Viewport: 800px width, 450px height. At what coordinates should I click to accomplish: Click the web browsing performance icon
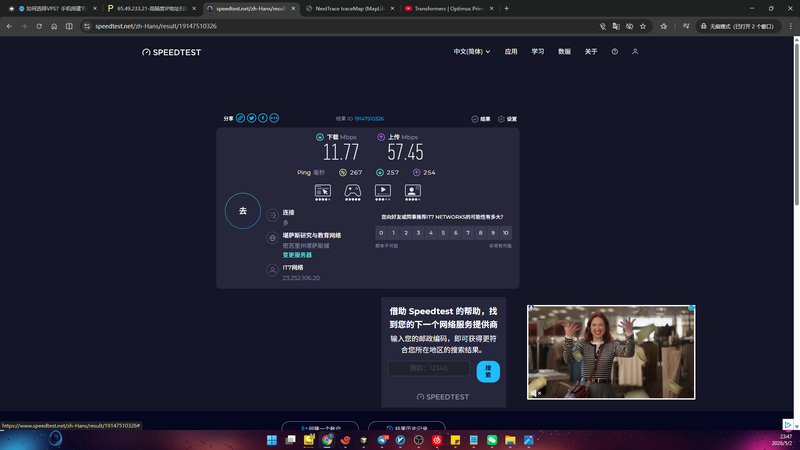(322, 191)
